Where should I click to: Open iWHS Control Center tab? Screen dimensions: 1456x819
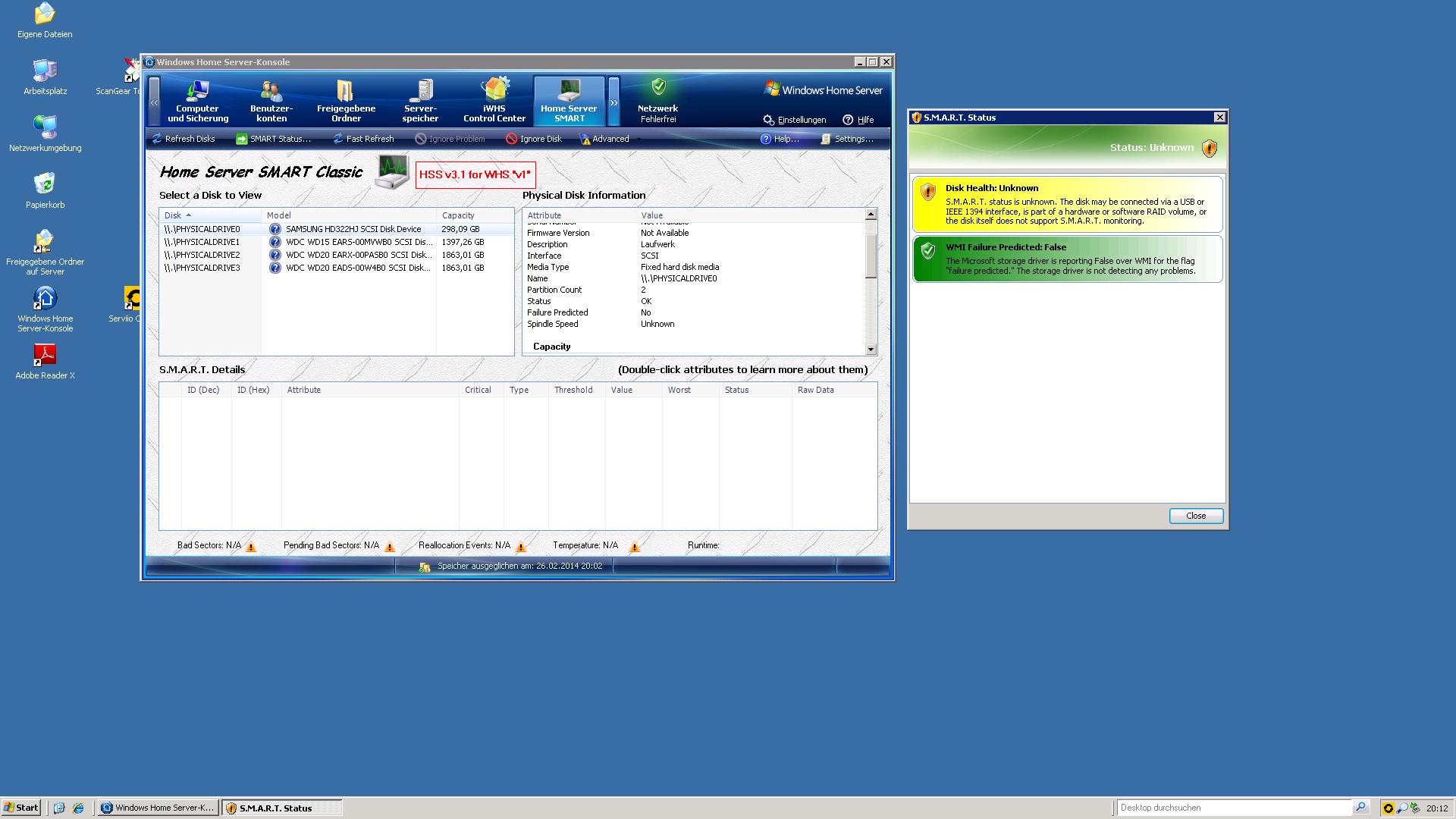(494, 100)
